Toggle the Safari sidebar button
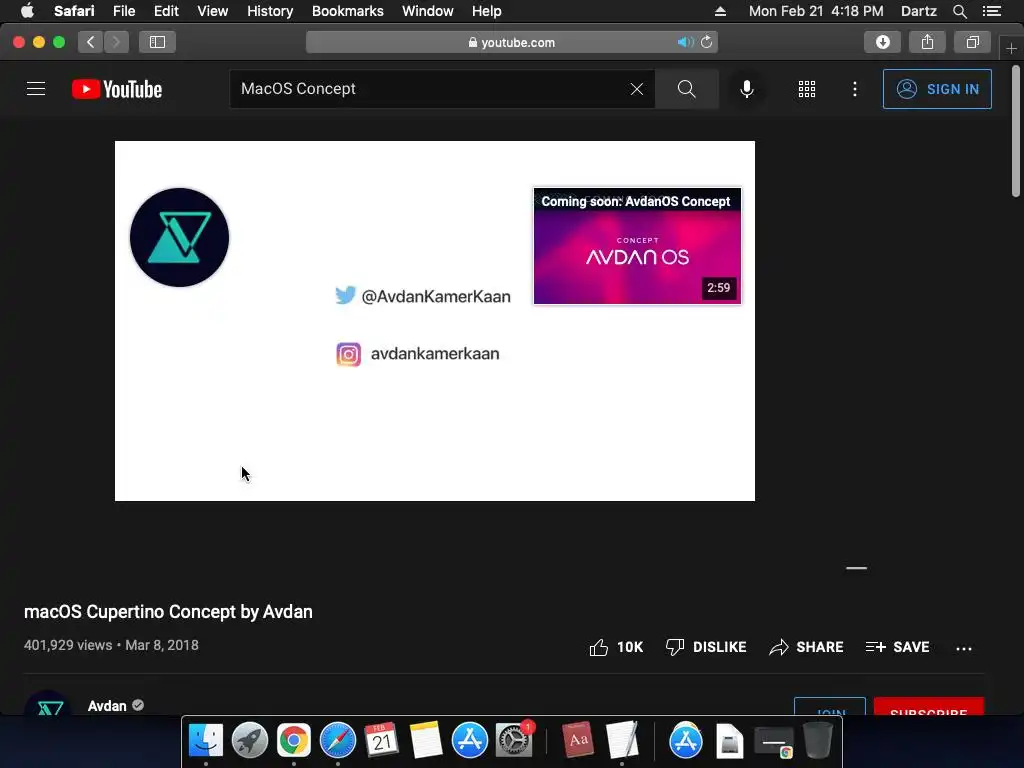Screen dimensions: 1024x768 (157, 42)
